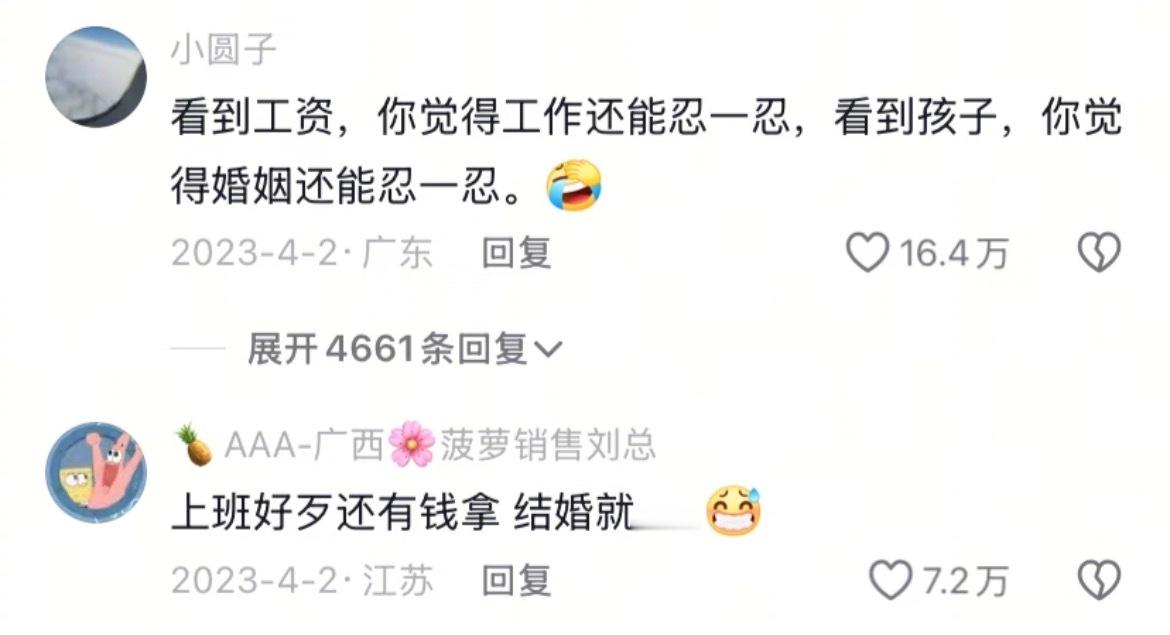Reply to 小圆子's comment via 回复
1170x635 pixels.
coord(516,252)
